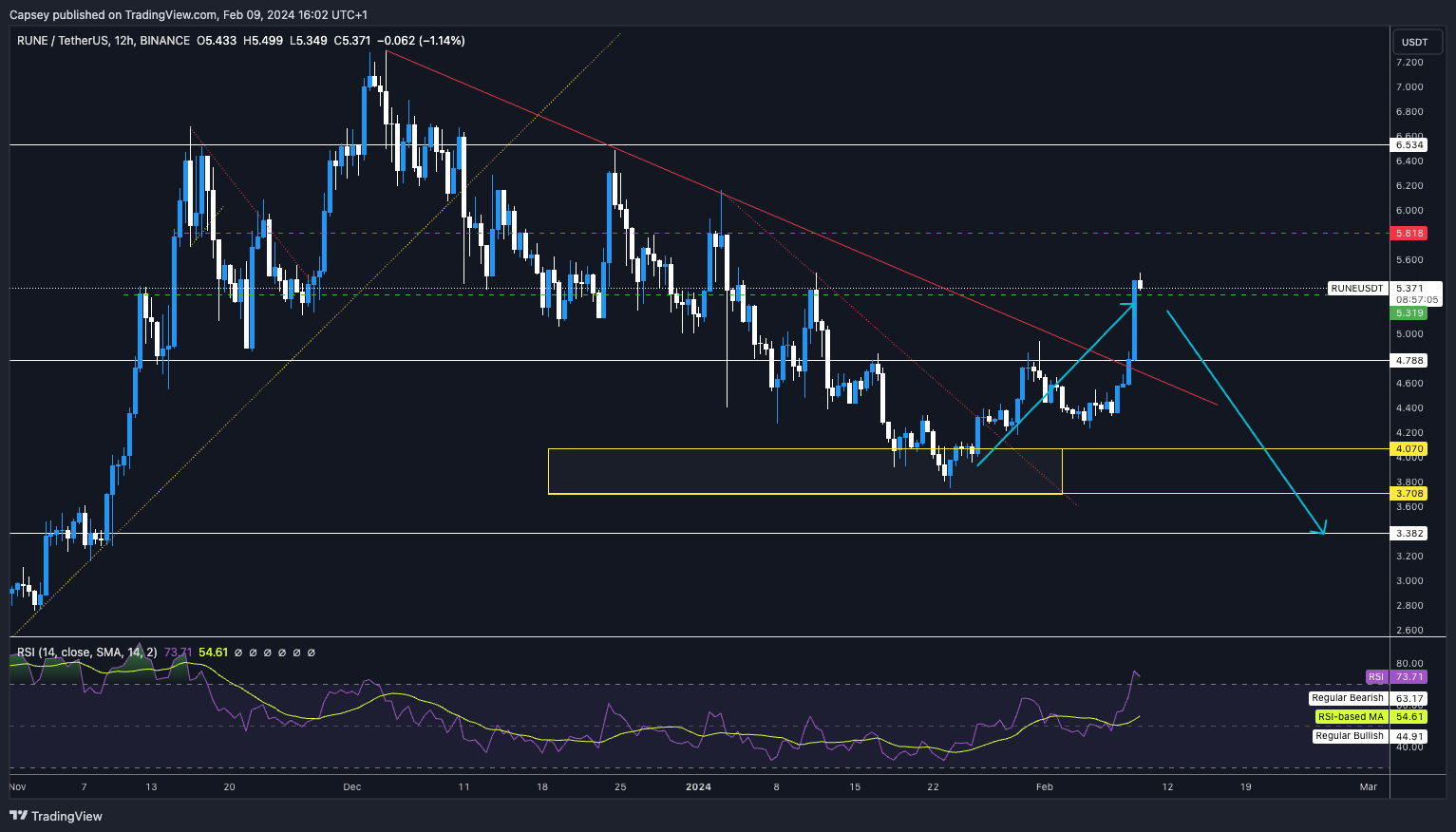This screenshot has height=832, width=1456.
Task: Click the green 5.319 price label
Action: pyautogui.click(x=1409, y=313)
